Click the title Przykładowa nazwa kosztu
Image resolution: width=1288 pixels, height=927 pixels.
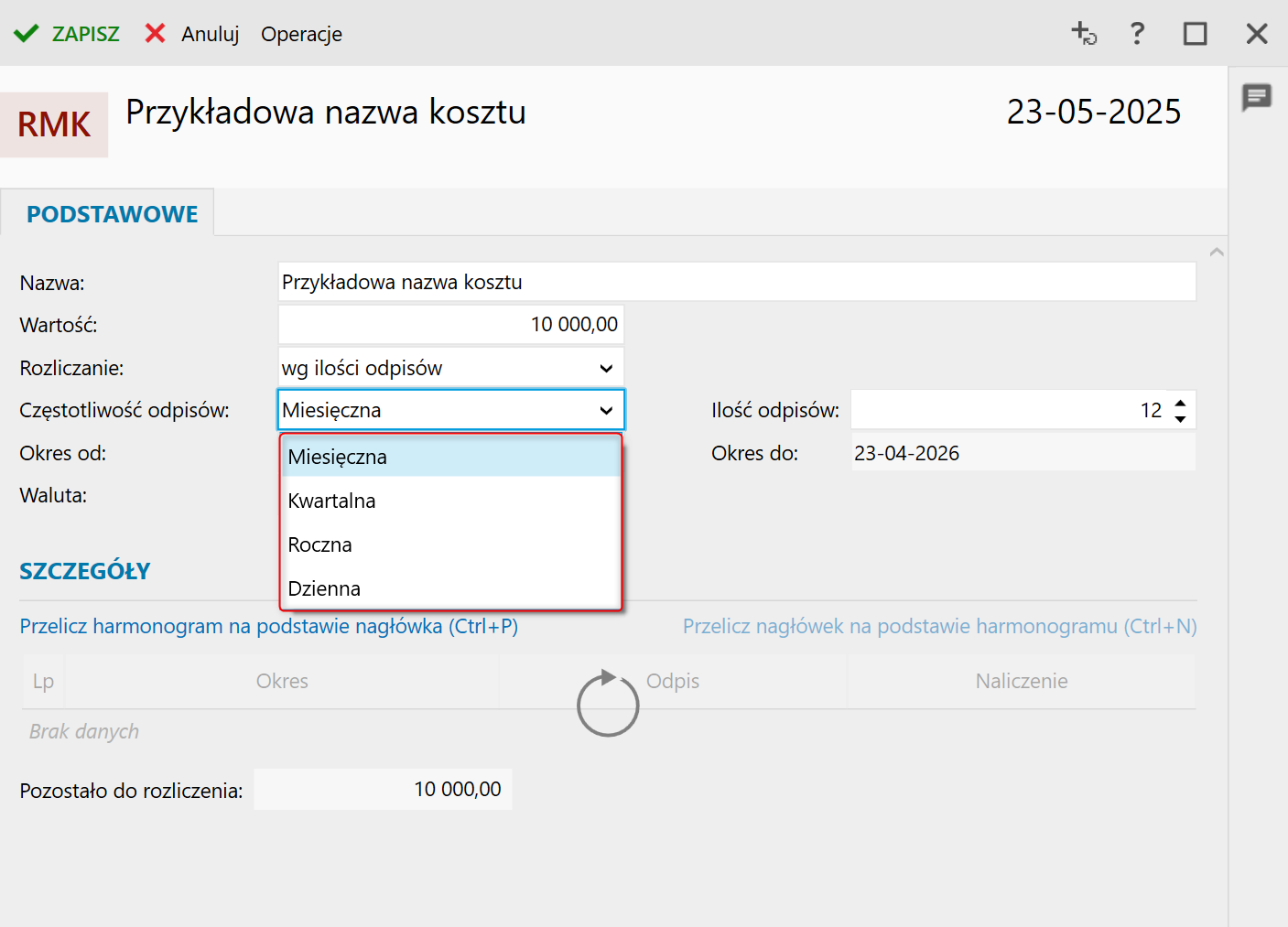(326, 112)
